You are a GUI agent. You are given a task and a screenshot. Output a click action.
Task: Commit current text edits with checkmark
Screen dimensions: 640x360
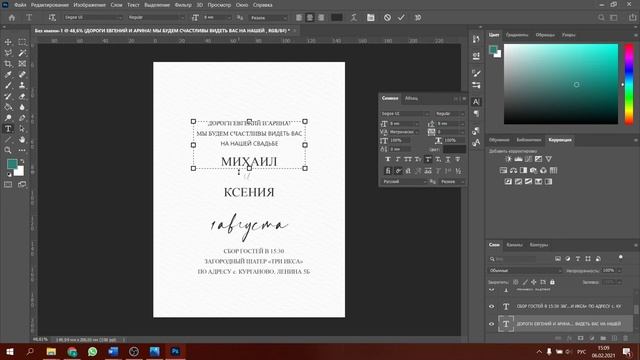pos(401,18)
